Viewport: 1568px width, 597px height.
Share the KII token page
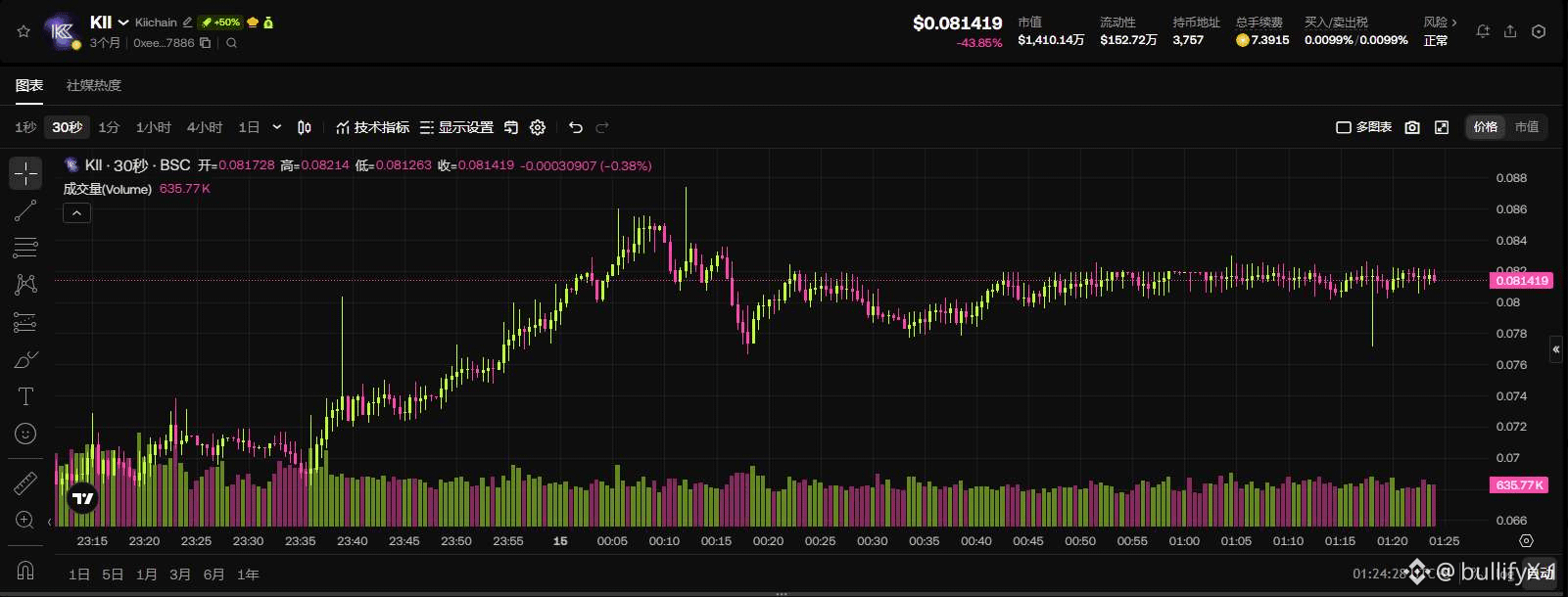(1510, 31)
